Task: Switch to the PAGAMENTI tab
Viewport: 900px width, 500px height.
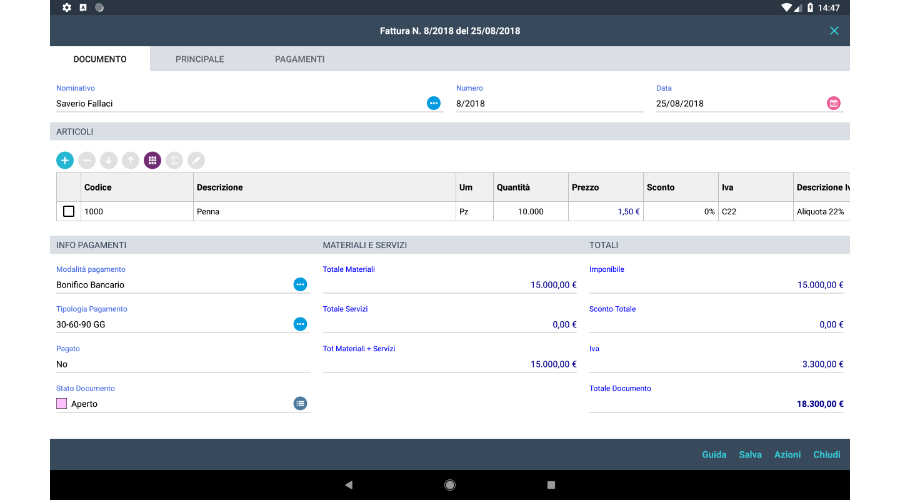Action: (x=300, y=59)
